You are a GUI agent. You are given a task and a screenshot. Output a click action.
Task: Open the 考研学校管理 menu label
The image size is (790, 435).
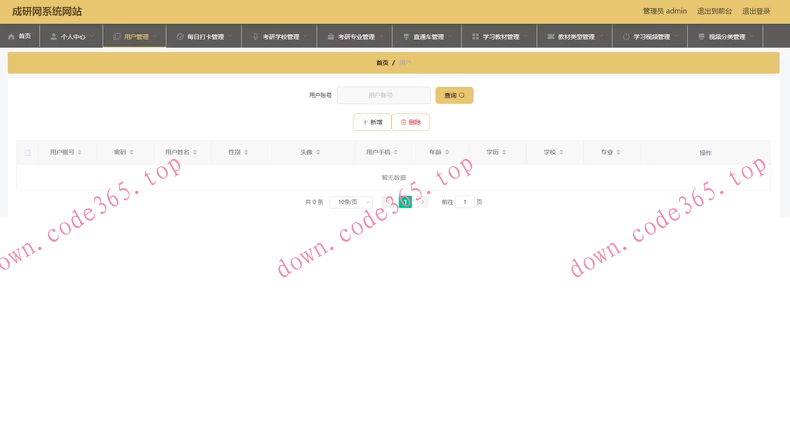coord(281,37)
